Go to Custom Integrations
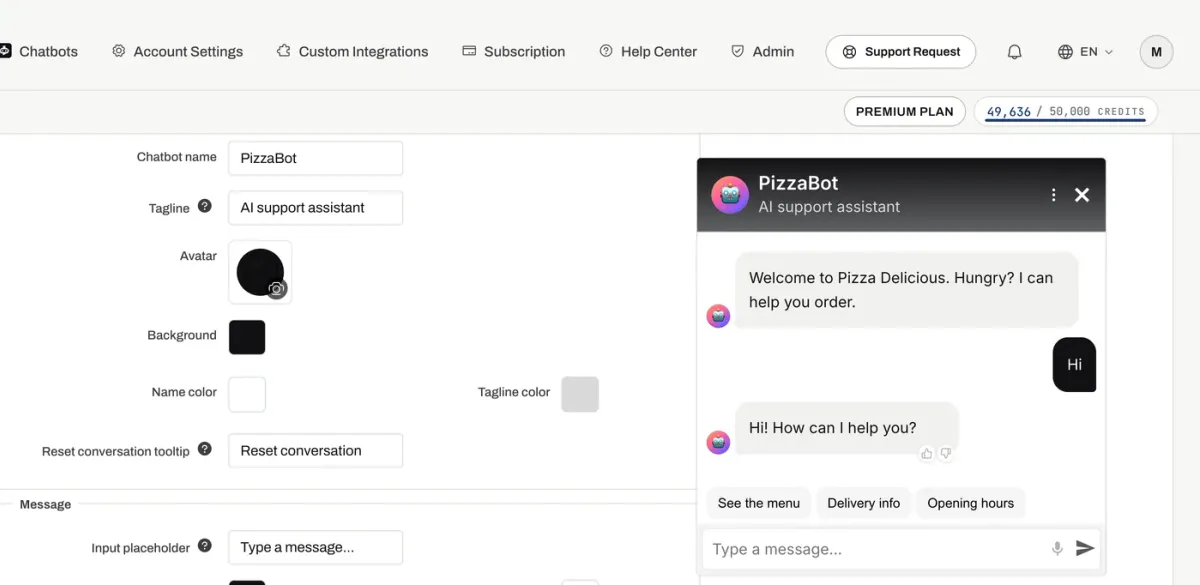Image resolution: width=1200 pixels, height=585 pixels. point(352,51)
